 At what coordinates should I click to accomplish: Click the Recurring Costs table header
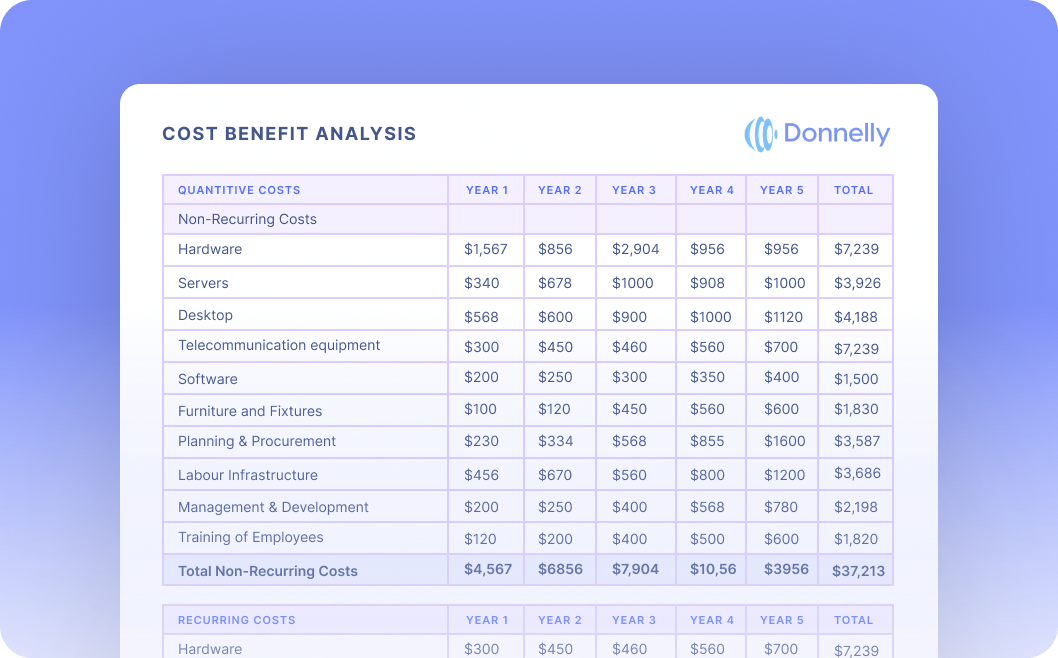[236, 620]
